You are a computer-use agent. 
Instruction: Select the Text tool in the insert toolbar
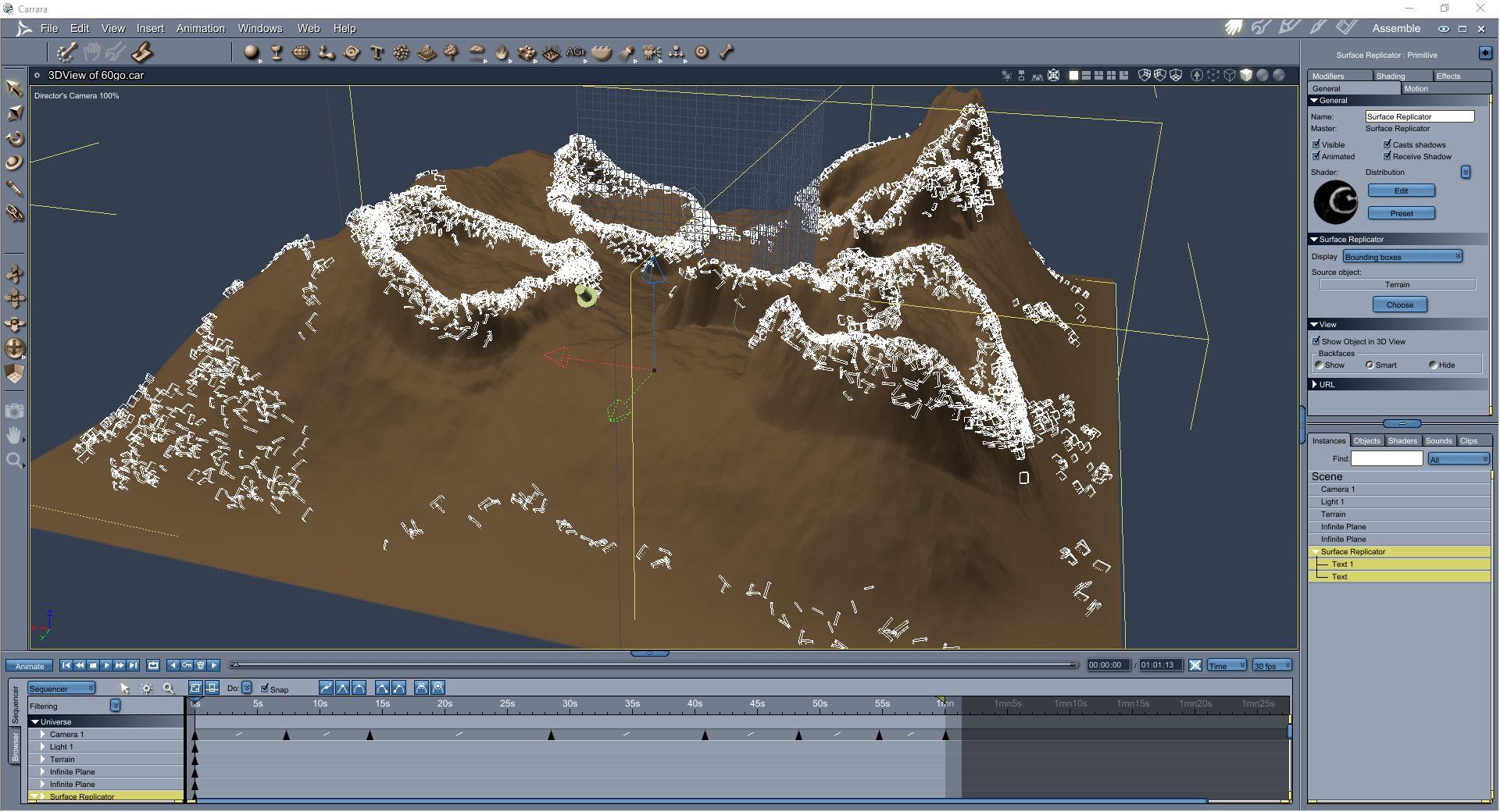(x=377, y=52)
